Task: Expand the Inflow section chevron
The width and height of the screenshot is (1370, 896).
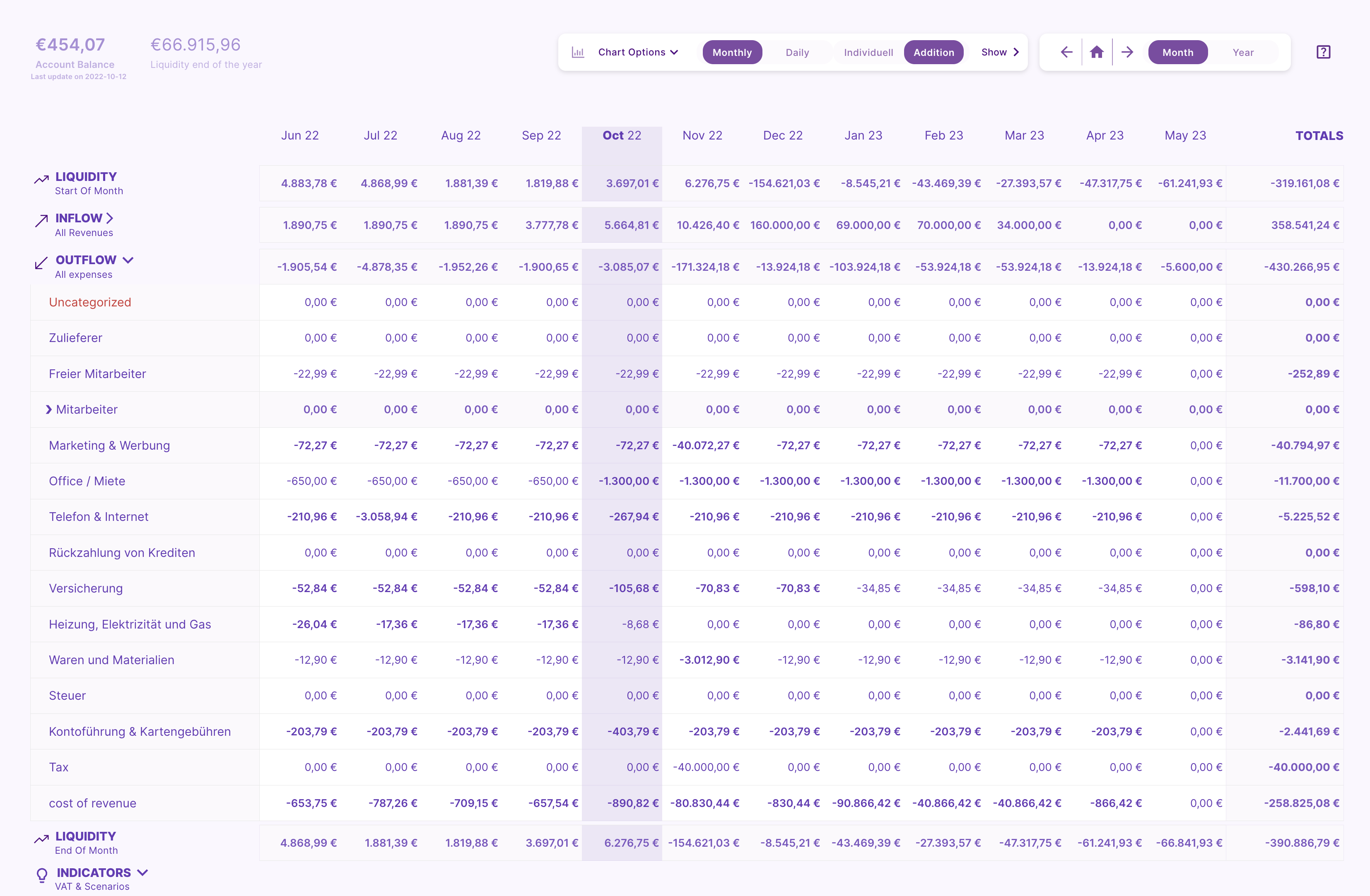Action: coord(109,218)
